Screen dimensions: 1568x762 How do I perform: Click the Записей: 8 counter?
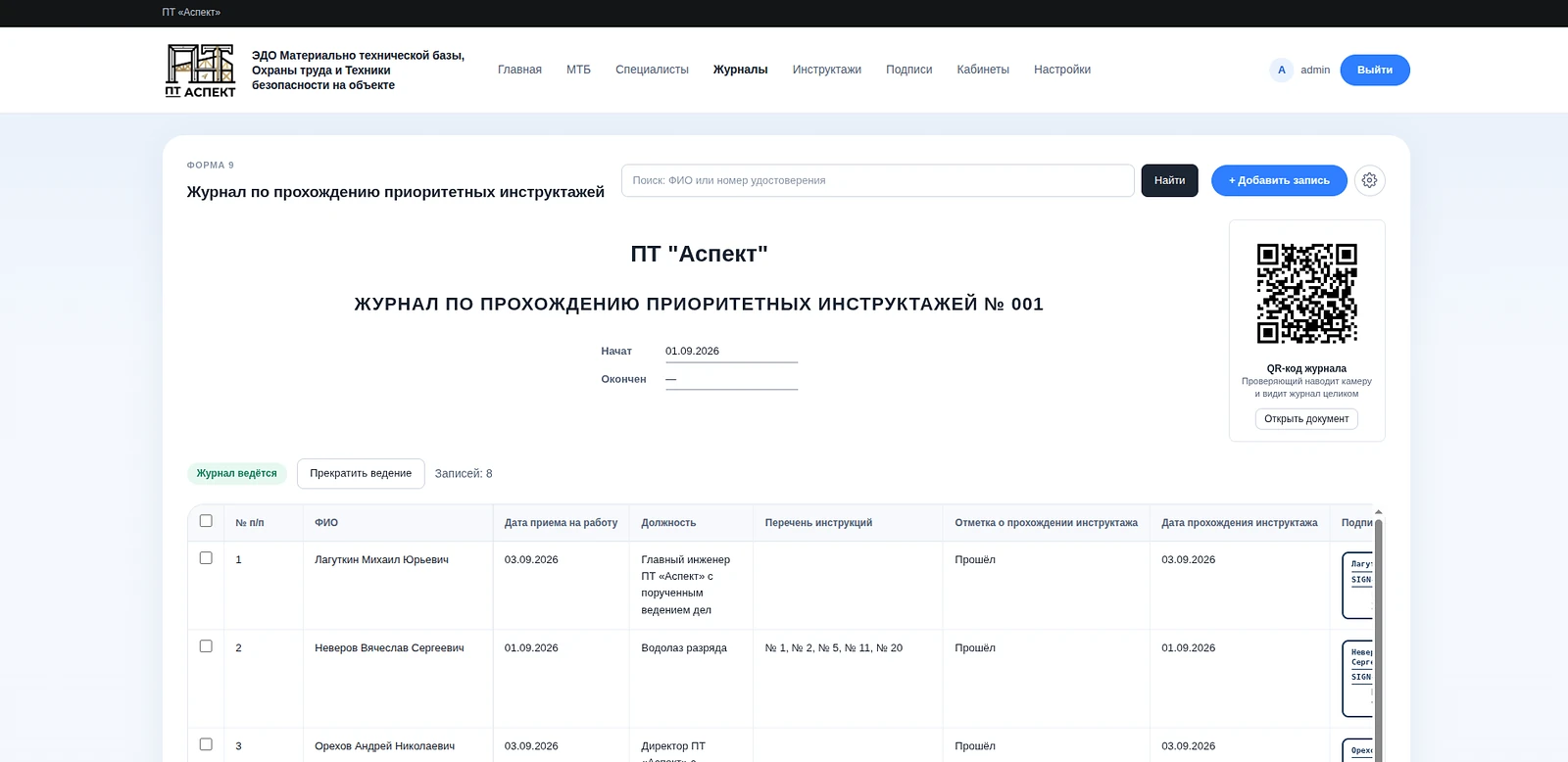pos(464,473)
